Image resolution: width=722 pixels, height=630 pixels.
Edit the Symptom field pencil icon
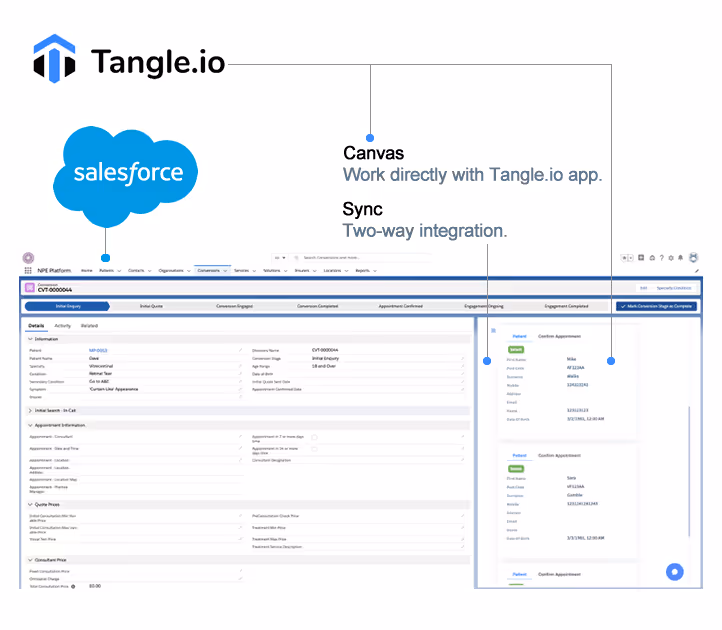point(240,389)
